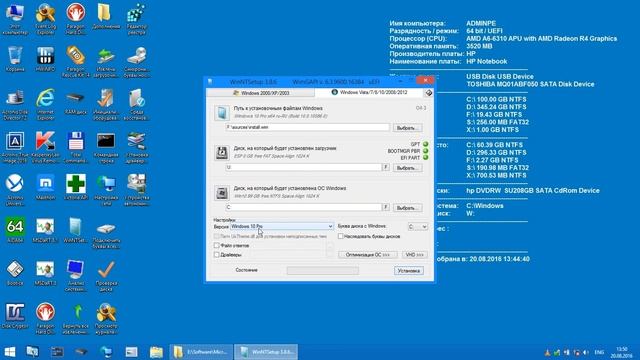Switch to E:\Software folder taskbar button
This screenshot has width=640, height=360.
(201, 352)
